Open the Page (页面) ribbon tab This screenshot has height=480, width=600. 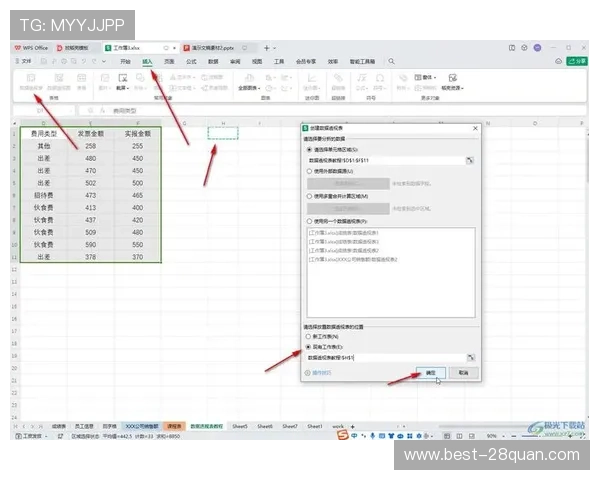point(169,62)
